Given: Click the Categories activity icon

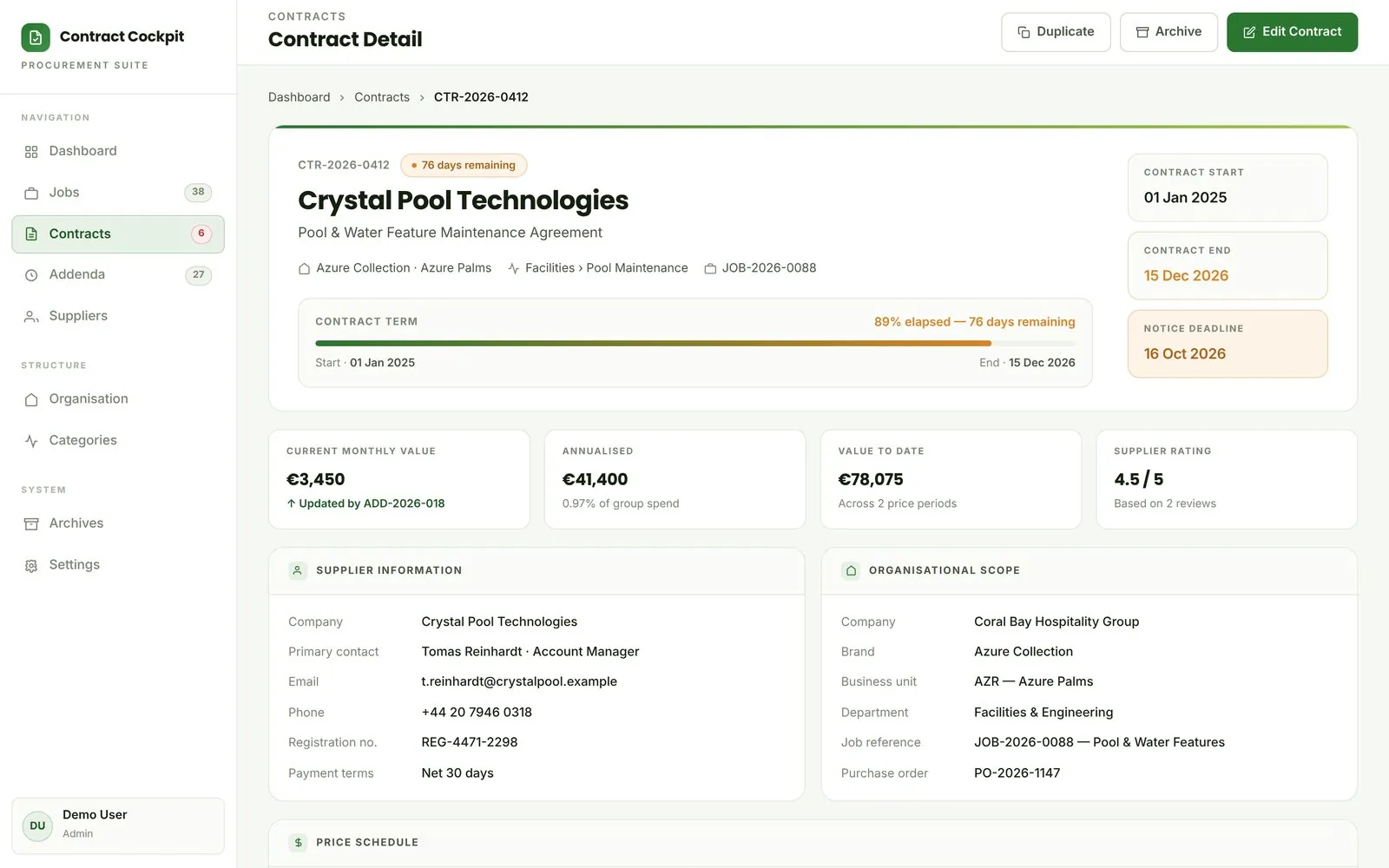Looking at the screenshot, I should click(x=31, y=441).
